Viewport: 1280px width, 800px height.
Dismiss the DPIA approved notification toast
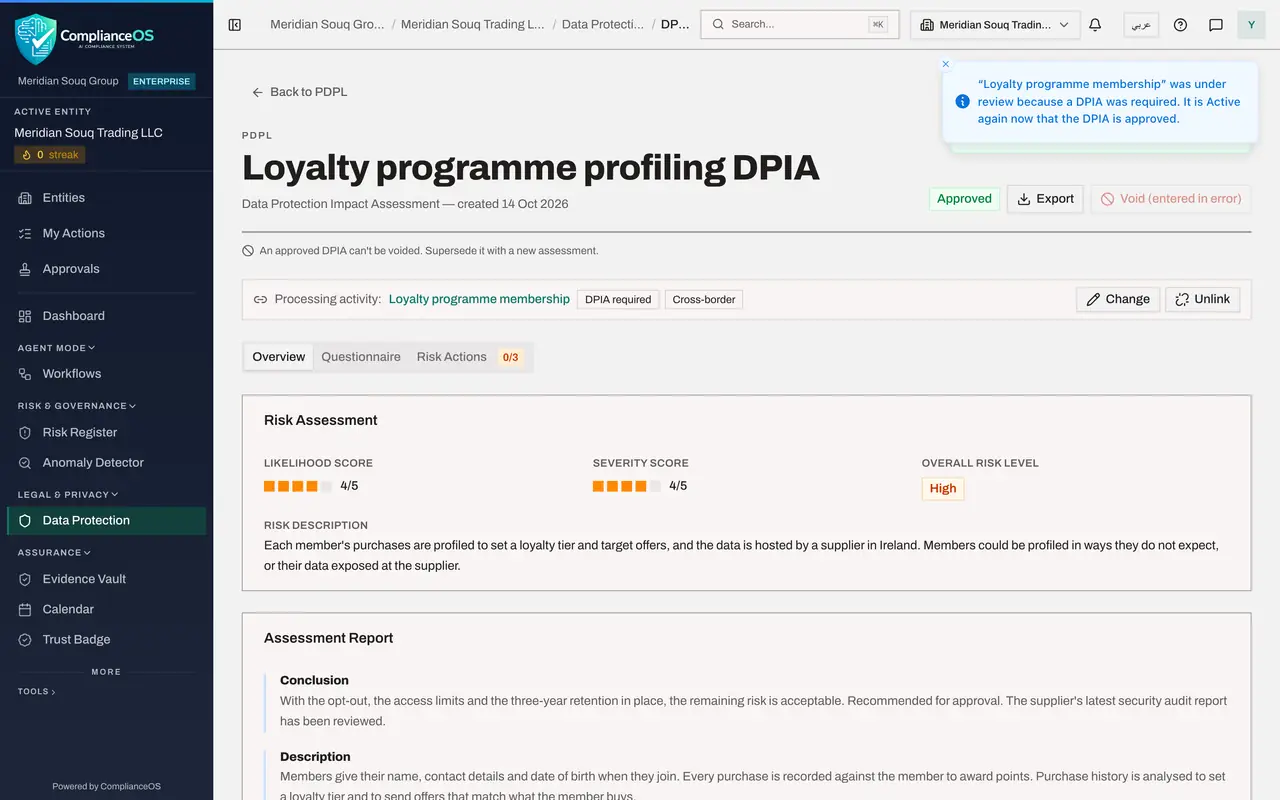click(x=946, y=64)
